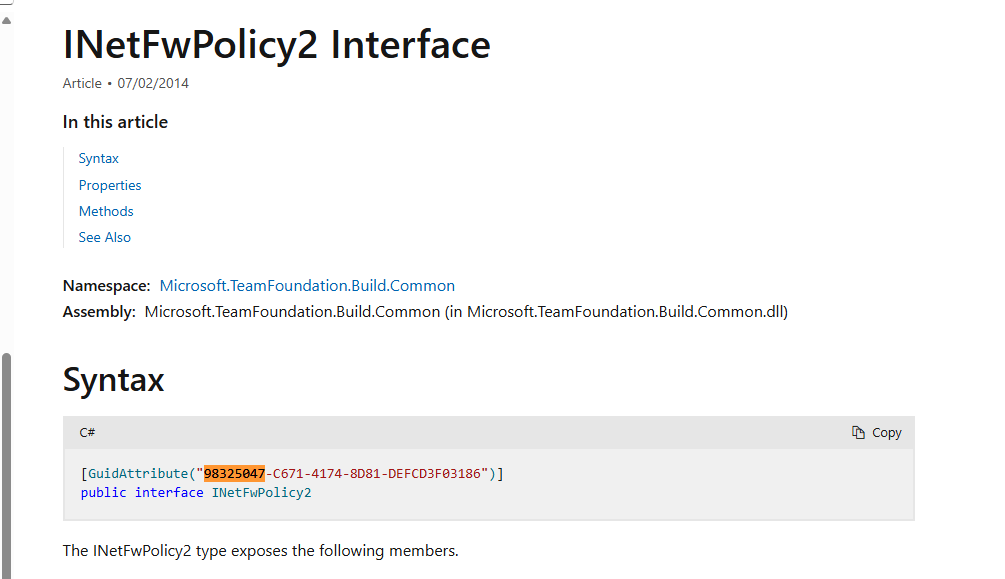Click the INetFwPolicy2 type name in the code

coord(262,492)
